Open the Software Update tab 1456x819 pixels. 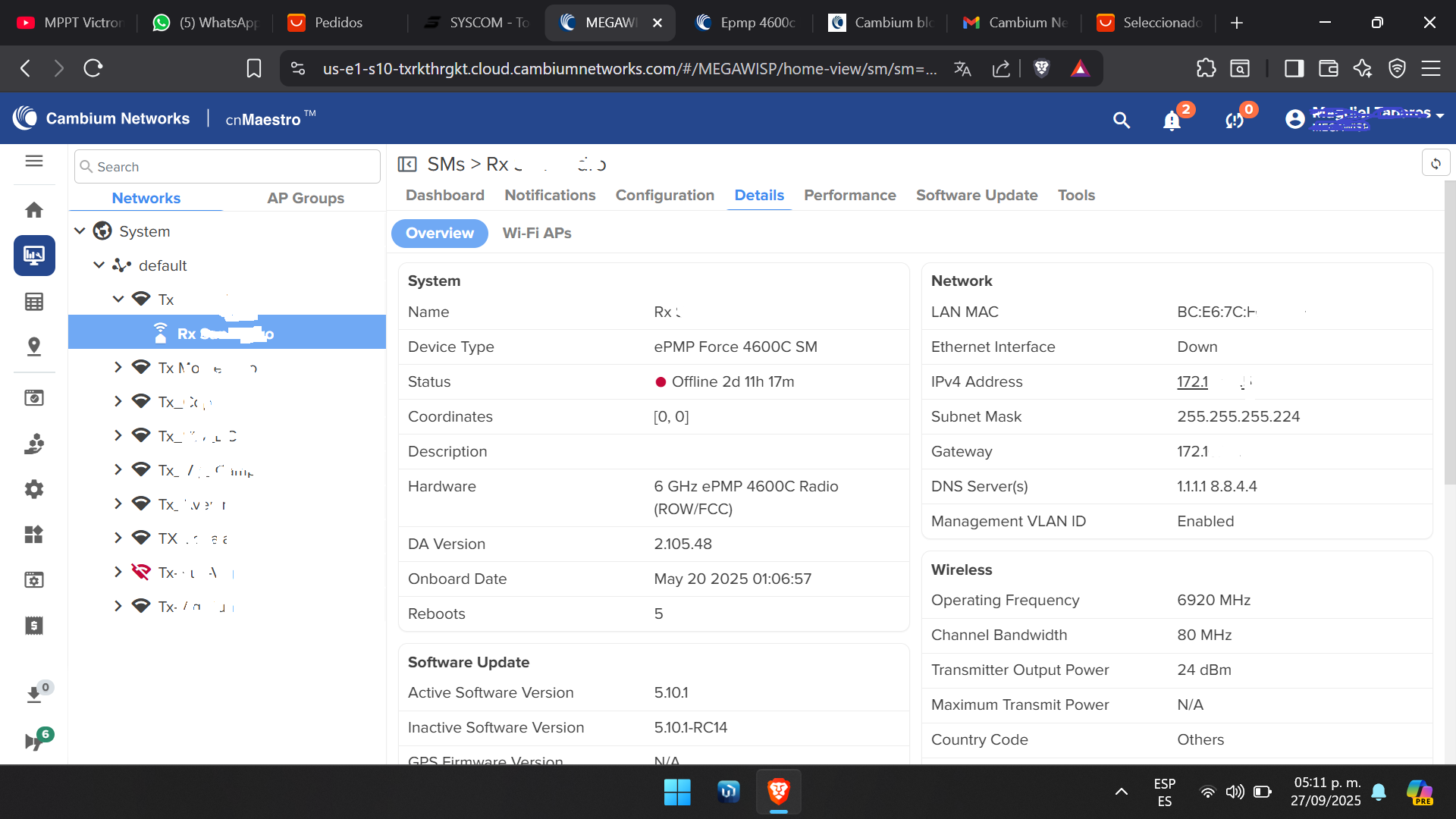976,195
